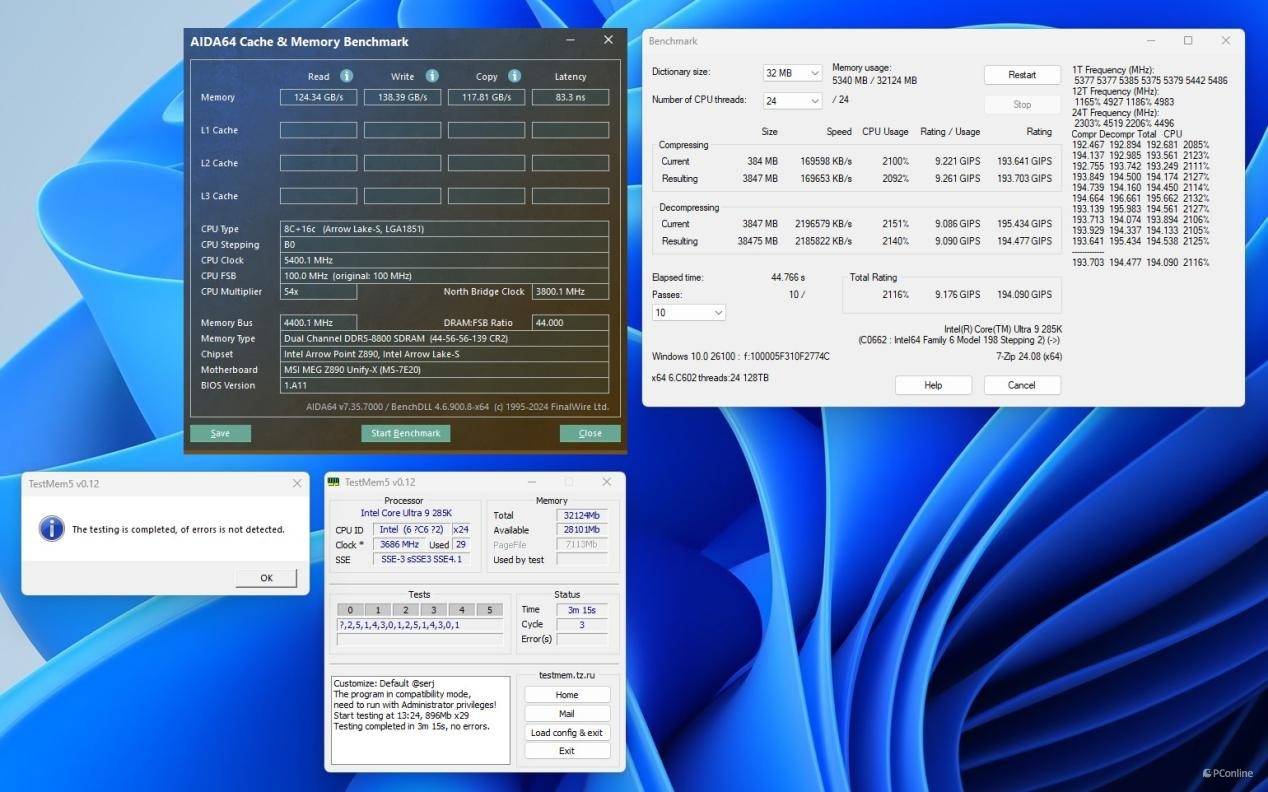Screen dimensions: 1268x792
Task: Click the info icon next to Write
Action: pos(432,76)
